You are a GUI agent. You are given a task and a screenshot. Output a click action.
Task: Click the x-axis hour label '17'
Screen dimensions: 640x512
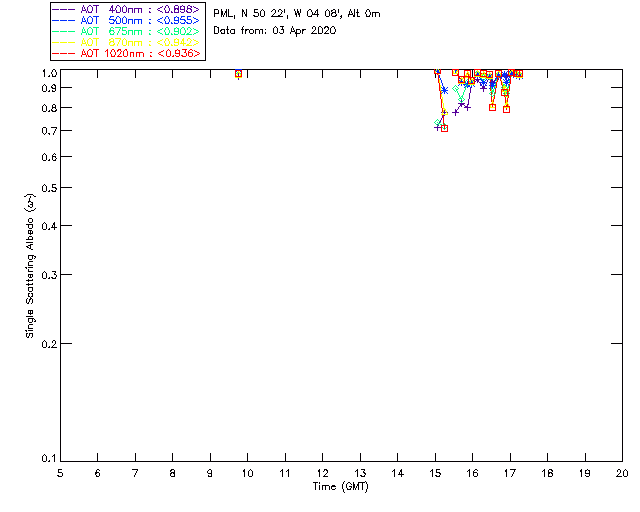coord(510,473)
